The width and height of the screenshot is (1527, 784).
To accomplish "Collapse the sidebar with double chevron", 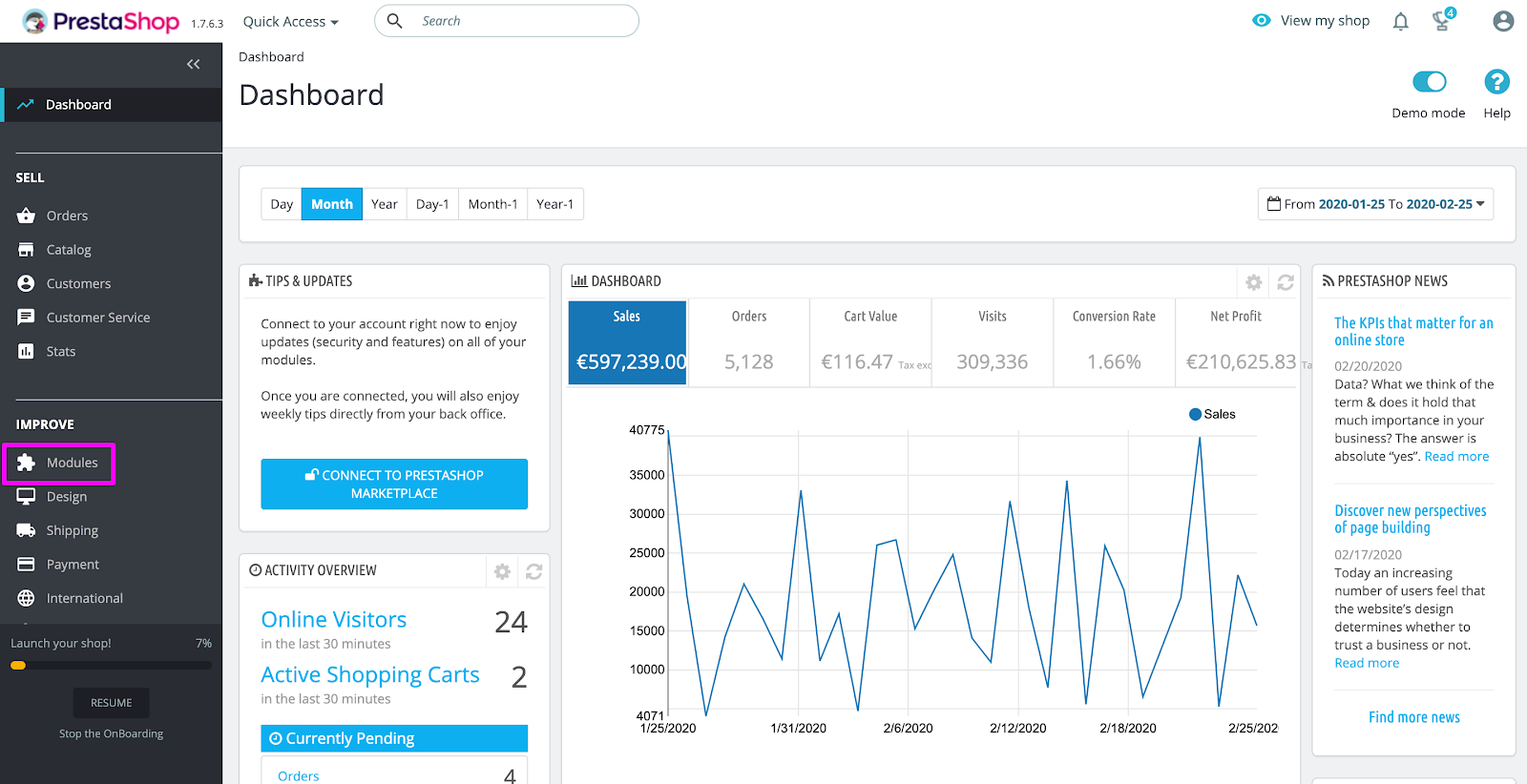I will 194,64.
